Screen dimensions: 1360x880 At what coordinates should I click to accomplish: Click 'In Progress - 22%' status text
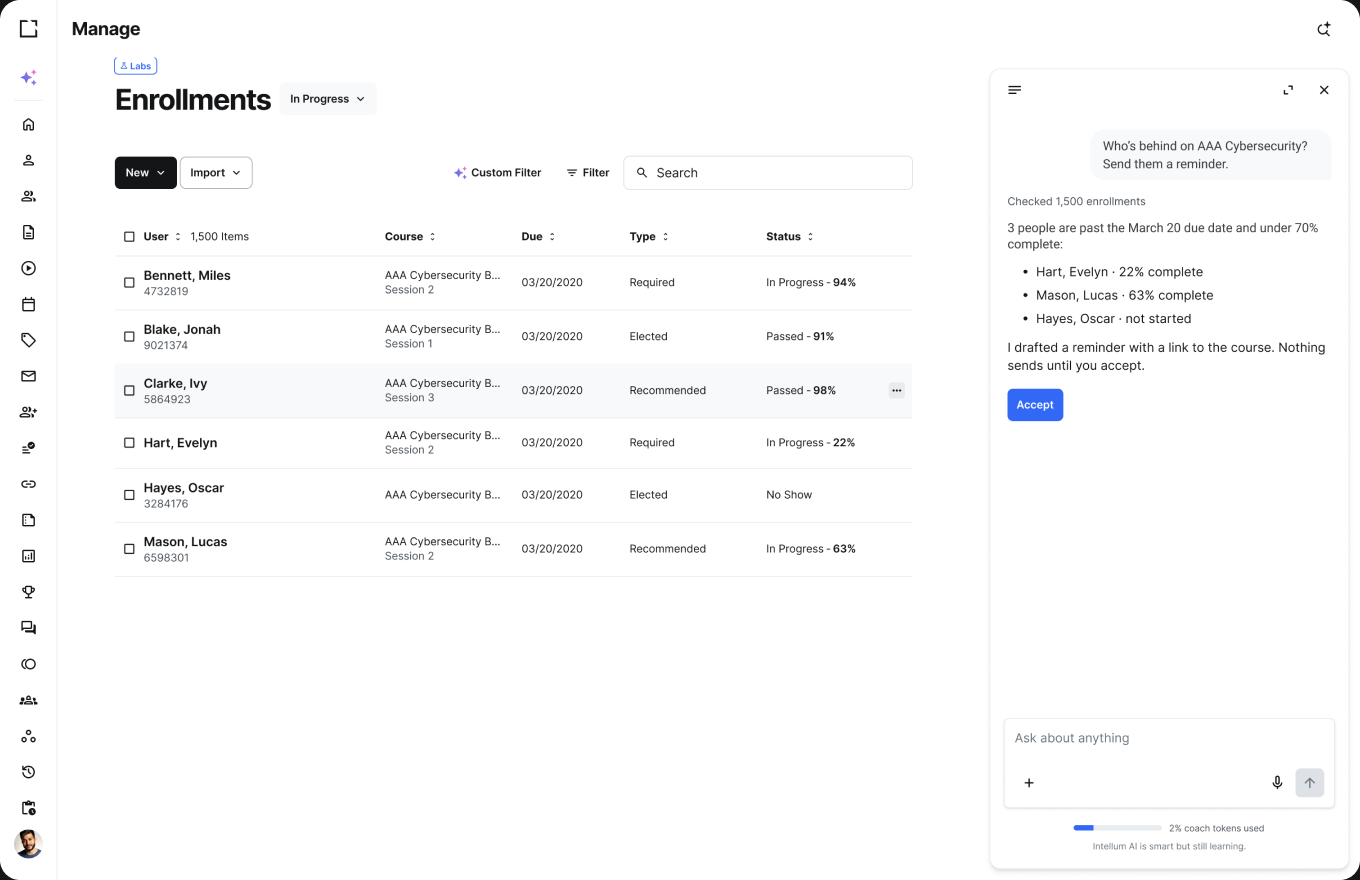(x=810, y=443)
